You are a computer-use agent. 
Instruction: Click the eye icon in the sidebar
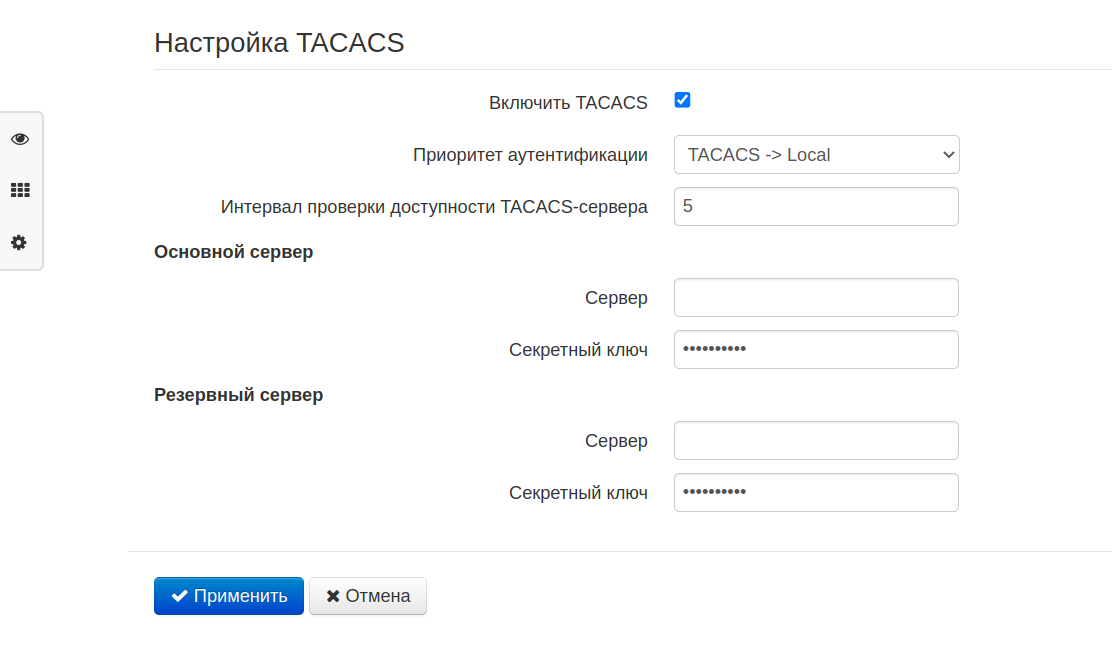[20, 139]
